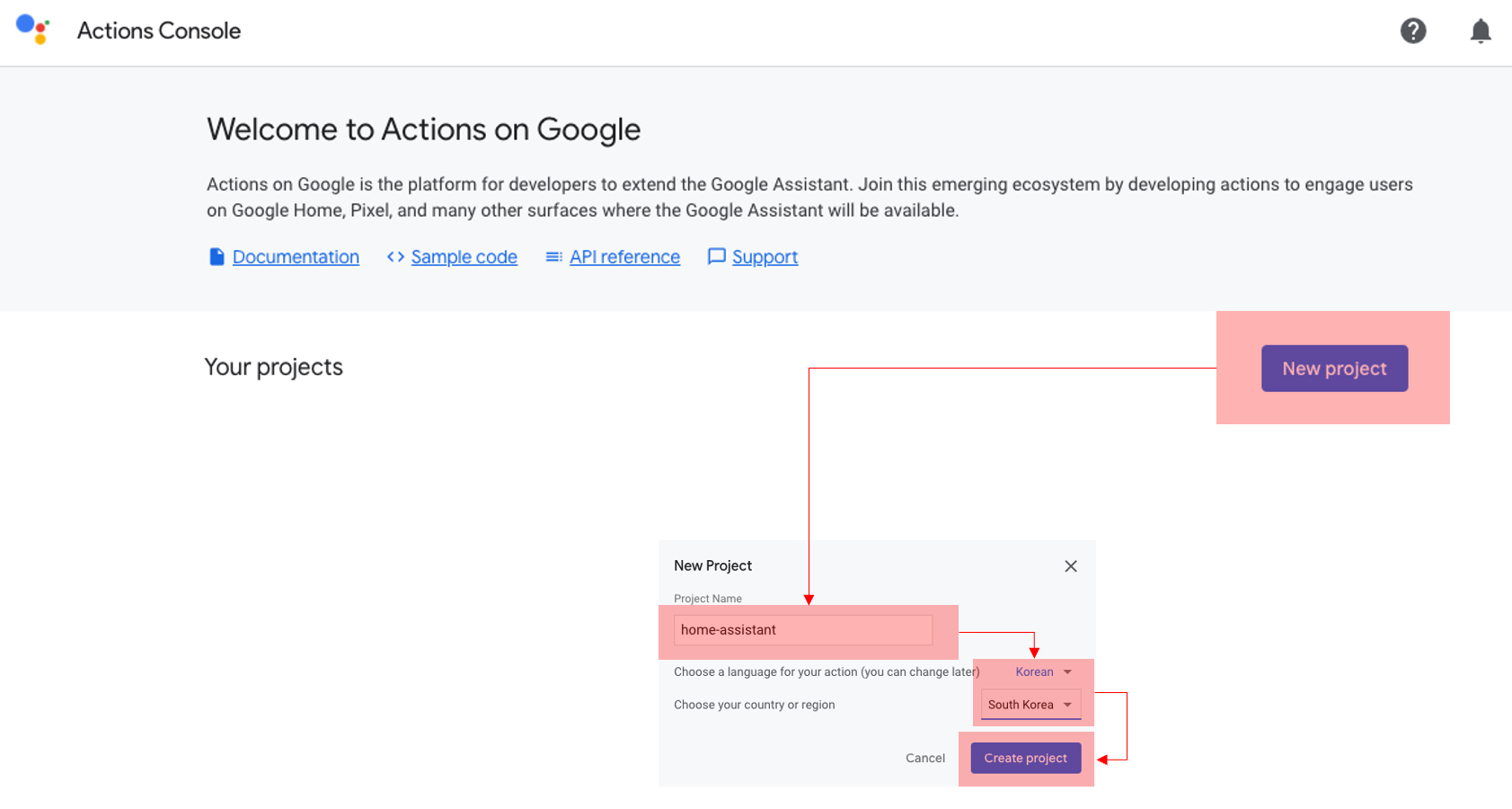Image resolution: width=1512 pixels, height=809 pixels.
Task: Cancel the New Project dialog
Action: pos(925,758)
